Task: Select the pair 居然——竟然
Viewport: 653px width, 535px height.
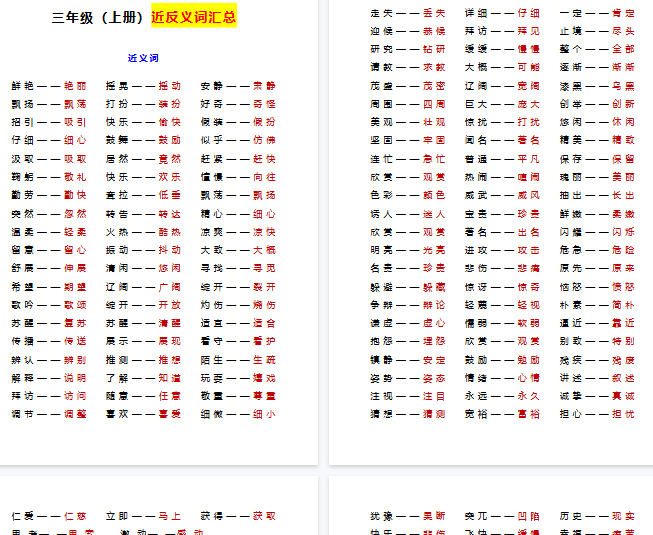Action: pos(143,159)
